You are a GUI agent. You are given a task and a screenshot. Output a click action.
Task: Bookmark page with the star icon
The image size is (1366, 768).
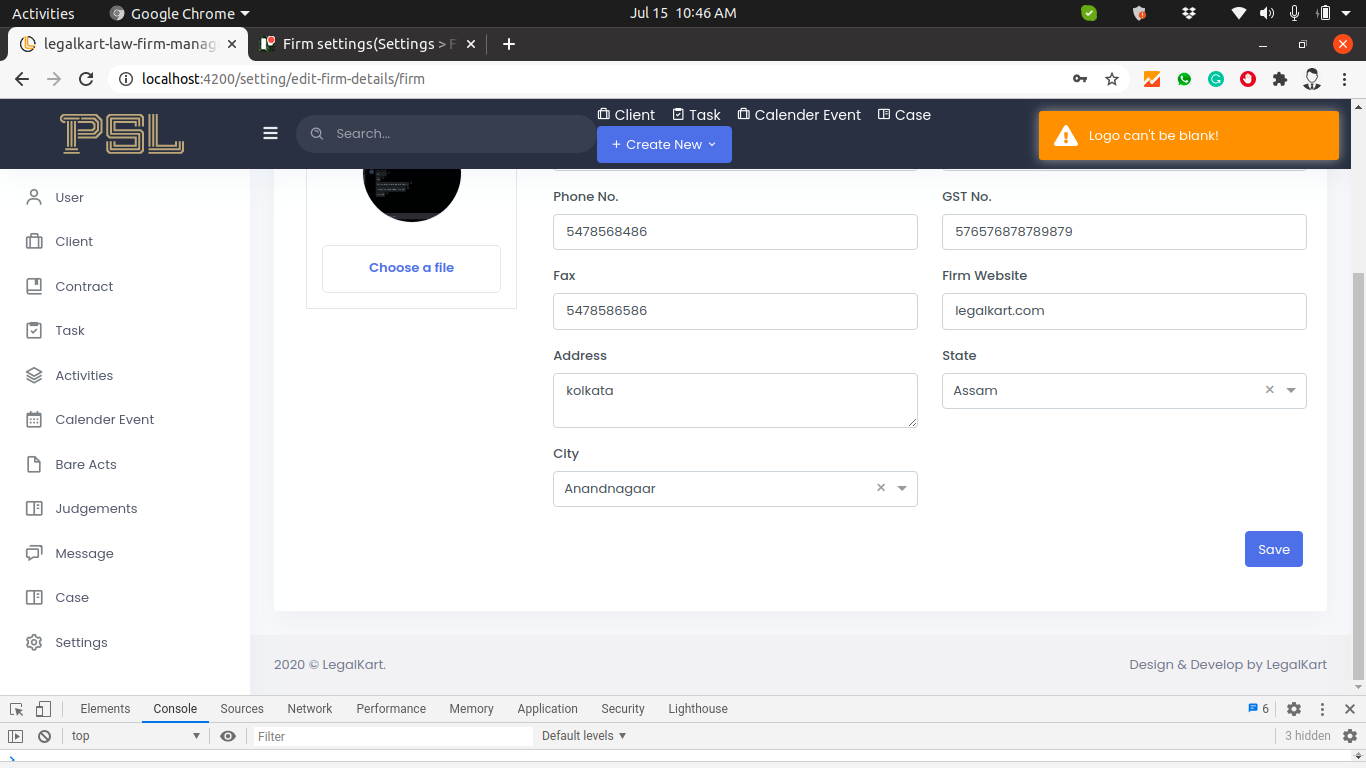pyautogui.click(x=1112, y=79)
